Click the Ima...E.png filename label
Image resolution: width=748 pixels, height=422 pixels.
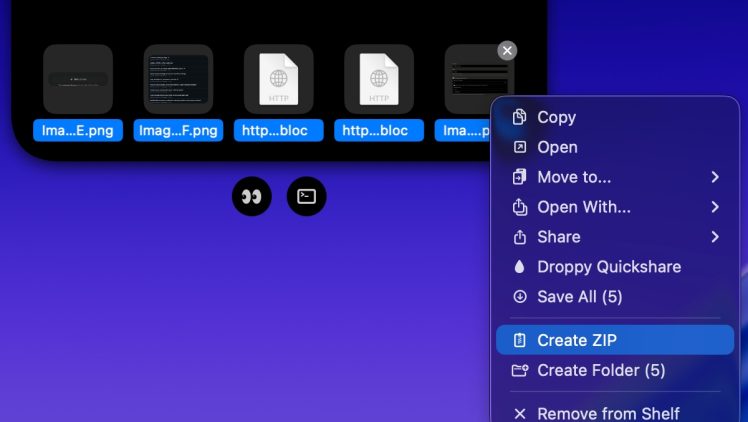[x=78, y=131]
